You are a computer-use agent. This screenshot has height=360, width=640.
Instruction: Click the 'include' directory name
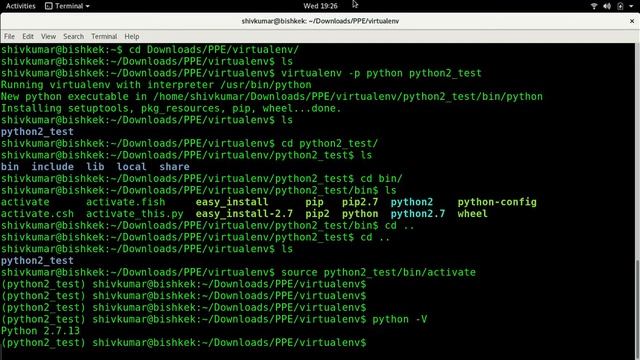click(x=53, y=167)
